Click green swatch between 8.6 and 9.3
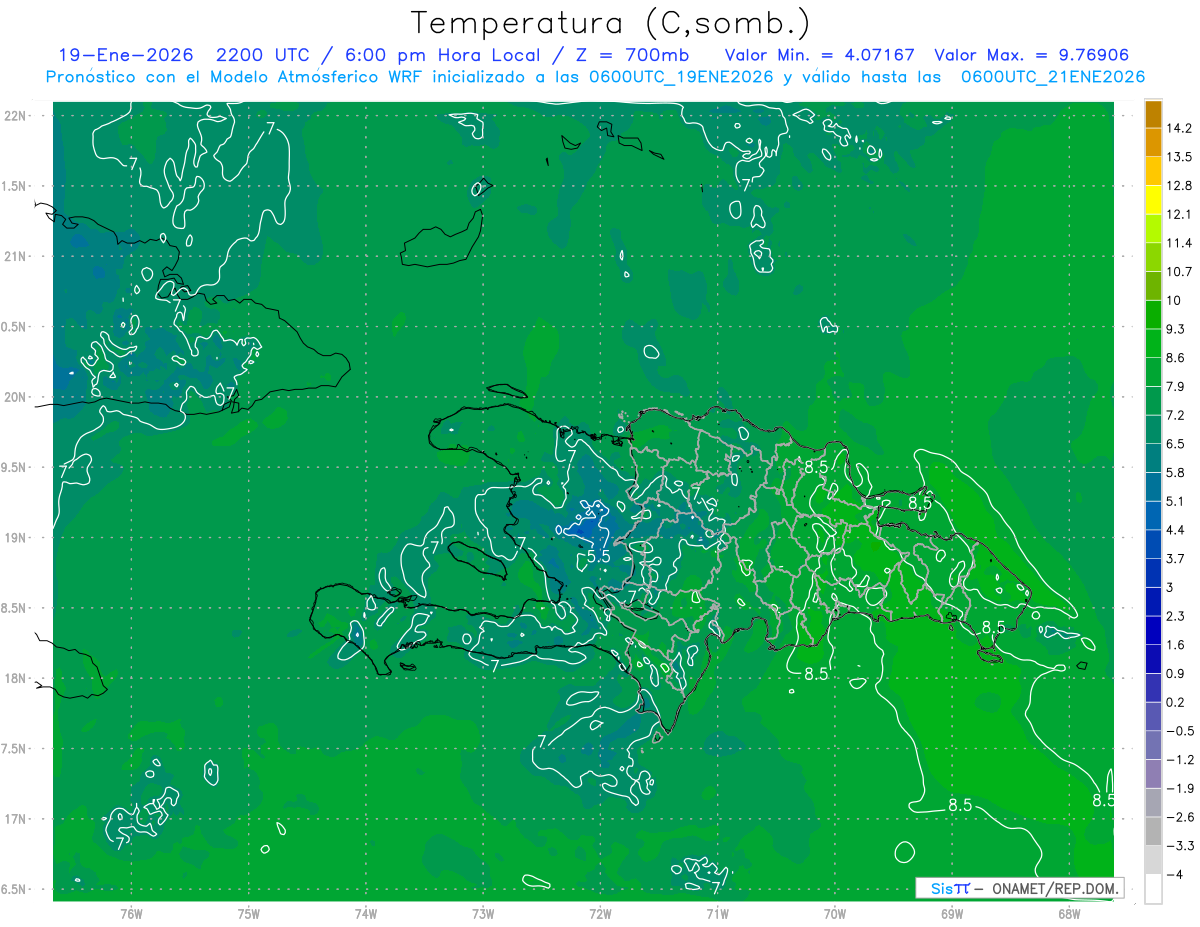 [1153, 344]
